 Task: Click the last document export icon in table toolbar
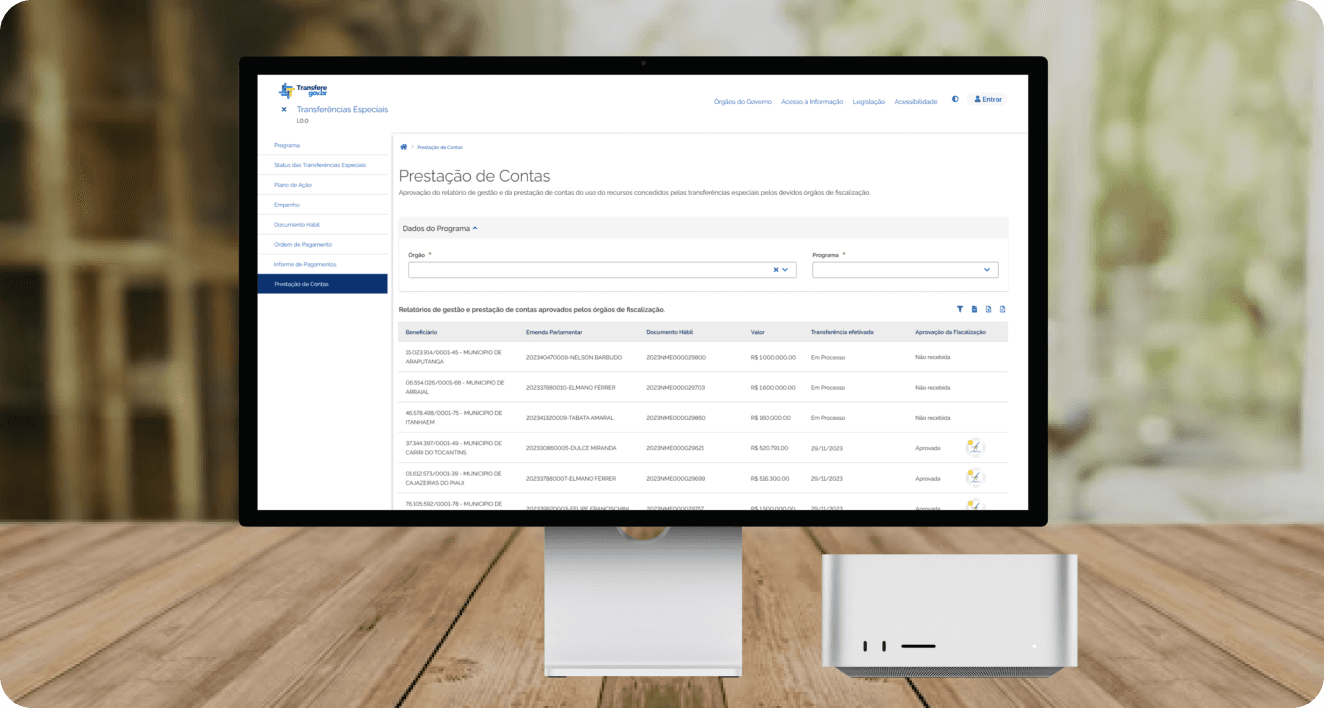click(x=1003, y=309)
